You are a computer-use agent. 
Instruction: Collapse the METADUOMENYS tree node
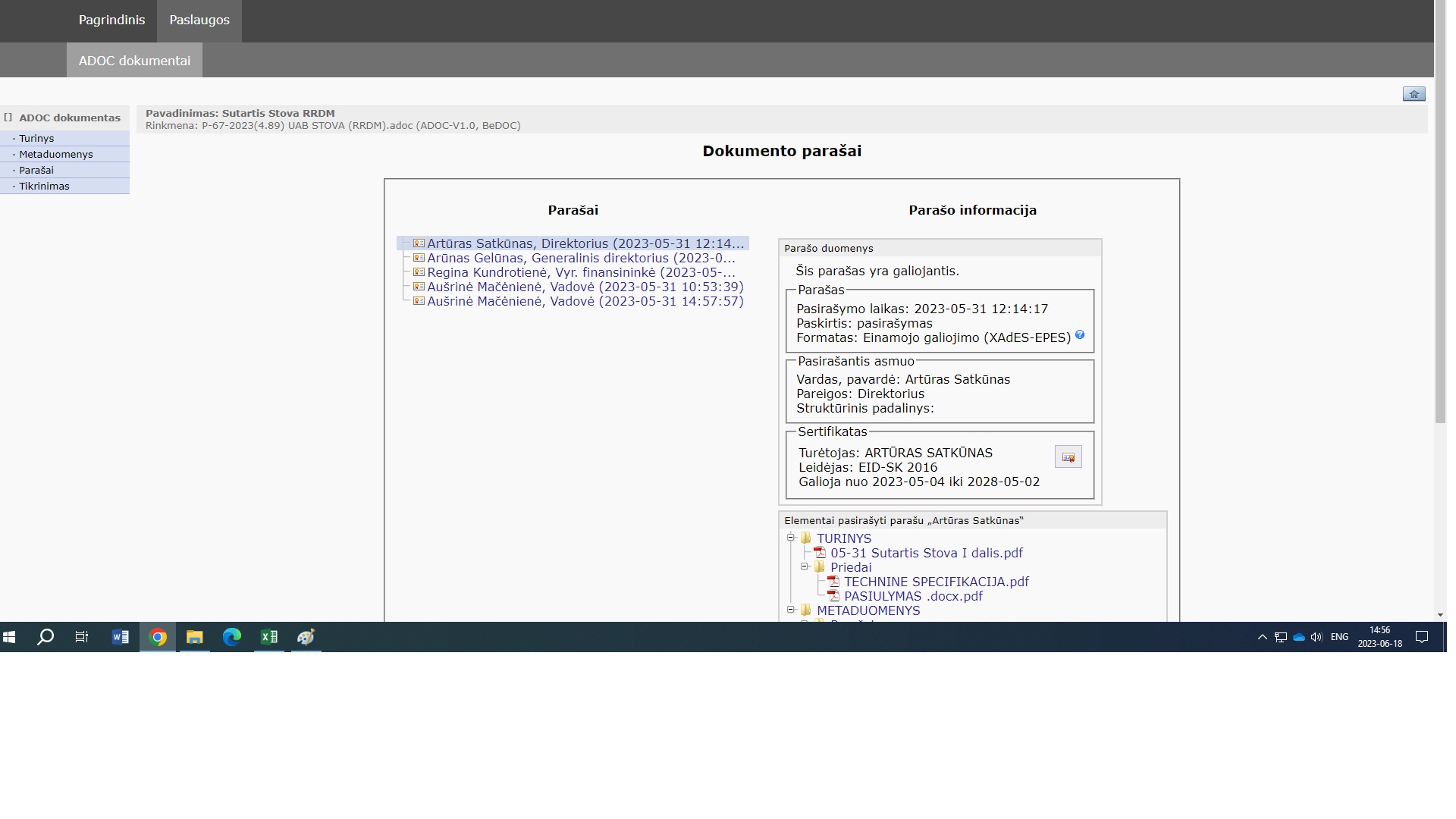tap(791, 610)
